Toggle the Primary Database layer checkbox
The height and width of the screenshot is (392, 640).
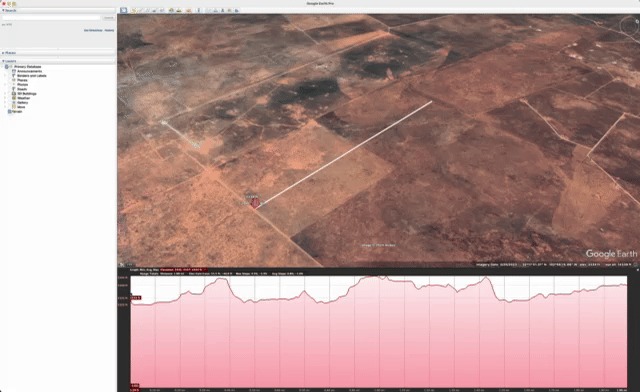(x=7, y=67)
